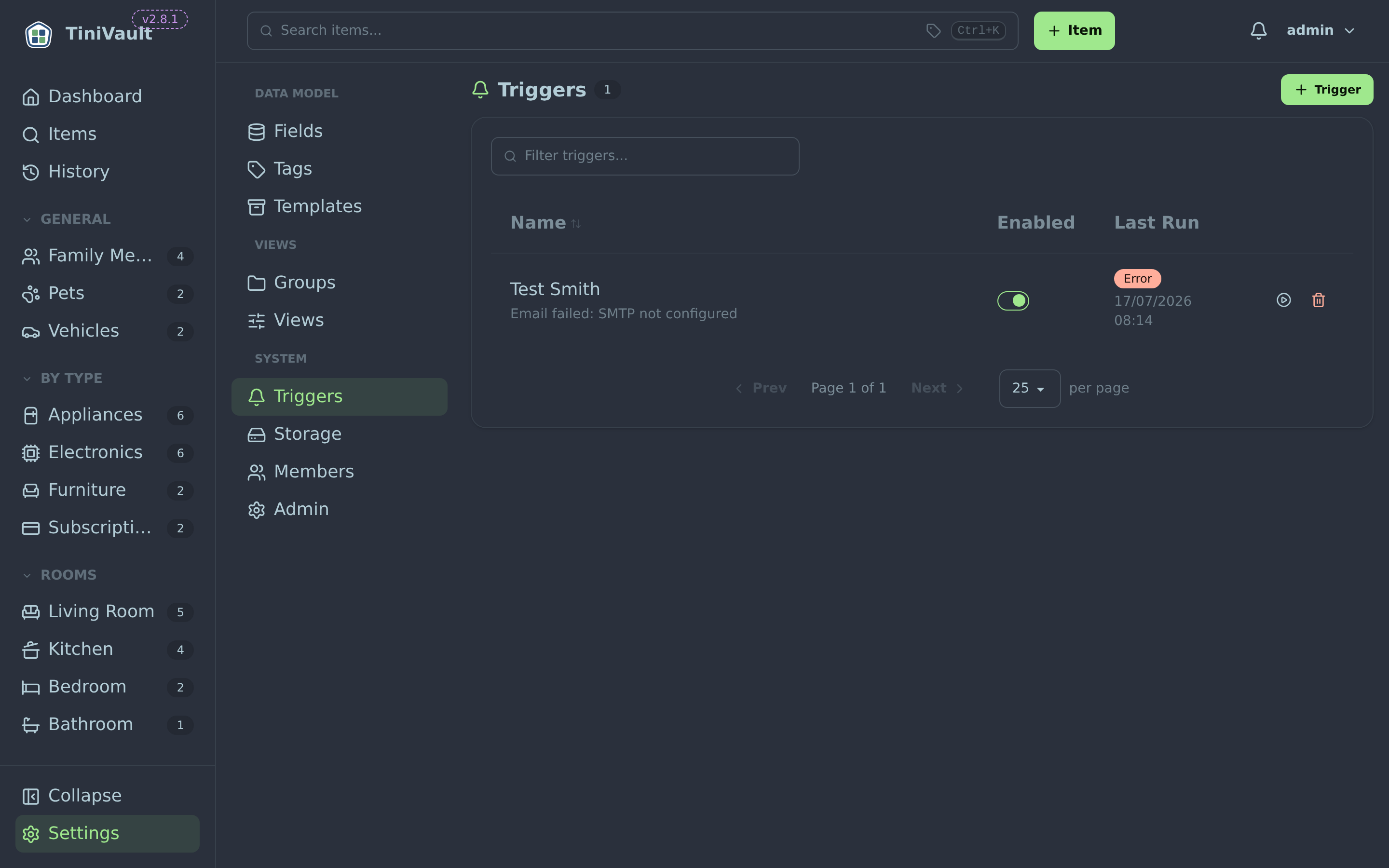The width and height of the screenshot is (1389, 868).
Task: Click the Triggers count badge showing 1
Action: tap(607, 90)
